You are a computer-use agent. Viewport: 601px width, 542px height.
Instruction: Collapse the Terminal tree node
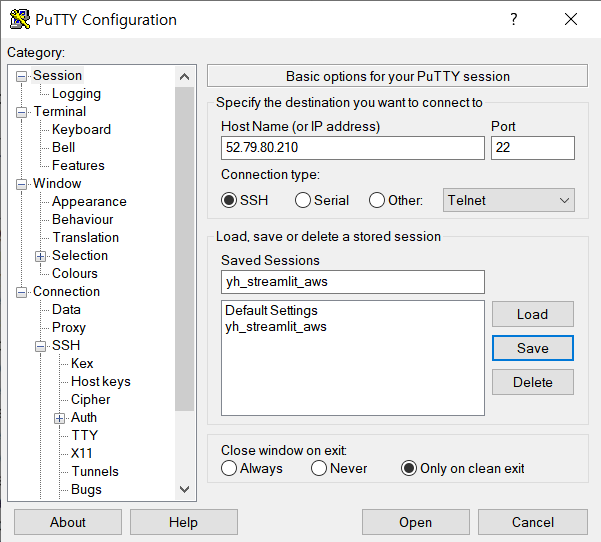[x=21, y=112]
